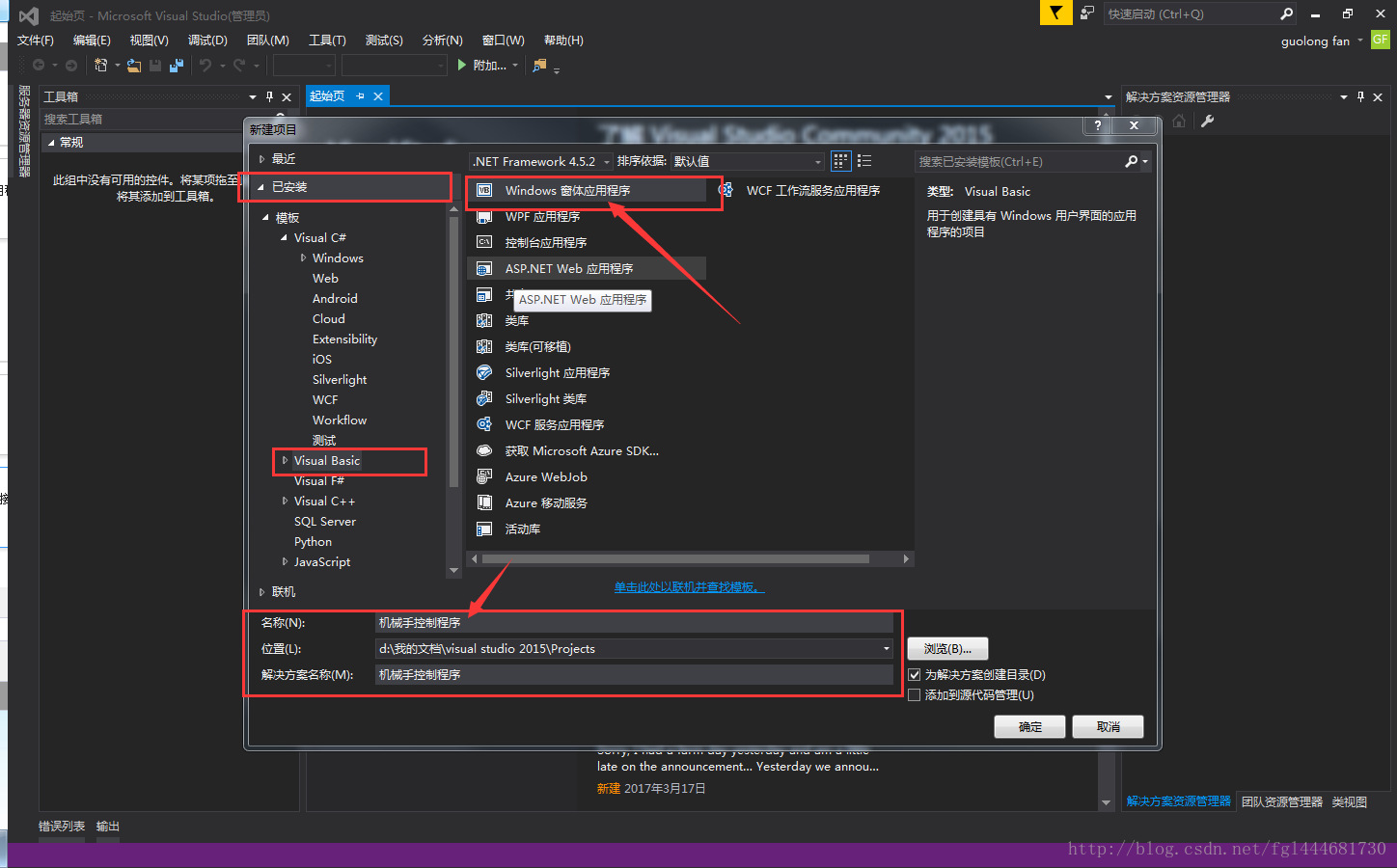Click the template search magnifier icon
Screen dimensions: 1397x868
(x=1132, y=161)
